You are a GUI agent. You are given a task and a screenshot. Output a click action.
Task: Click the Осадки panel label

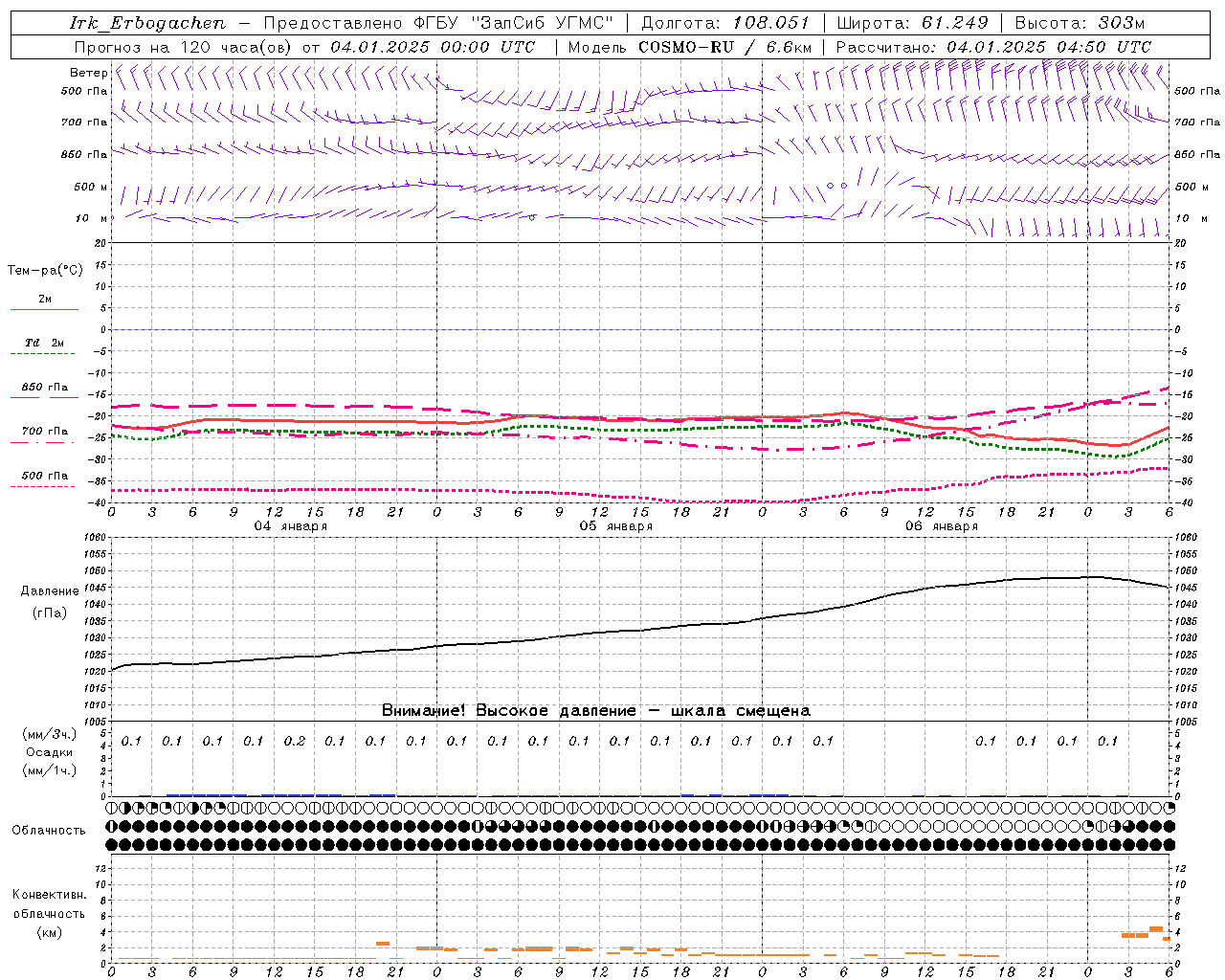pyautogui.click(x=50, y=752)
